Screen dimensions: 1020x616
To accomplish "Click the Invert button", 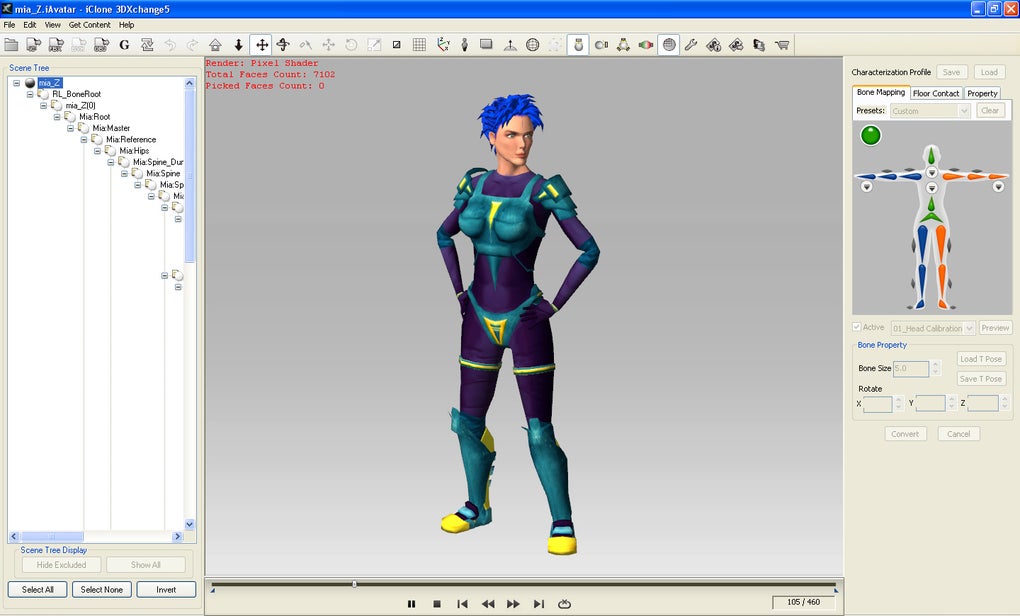I will [x=166, y=589].
